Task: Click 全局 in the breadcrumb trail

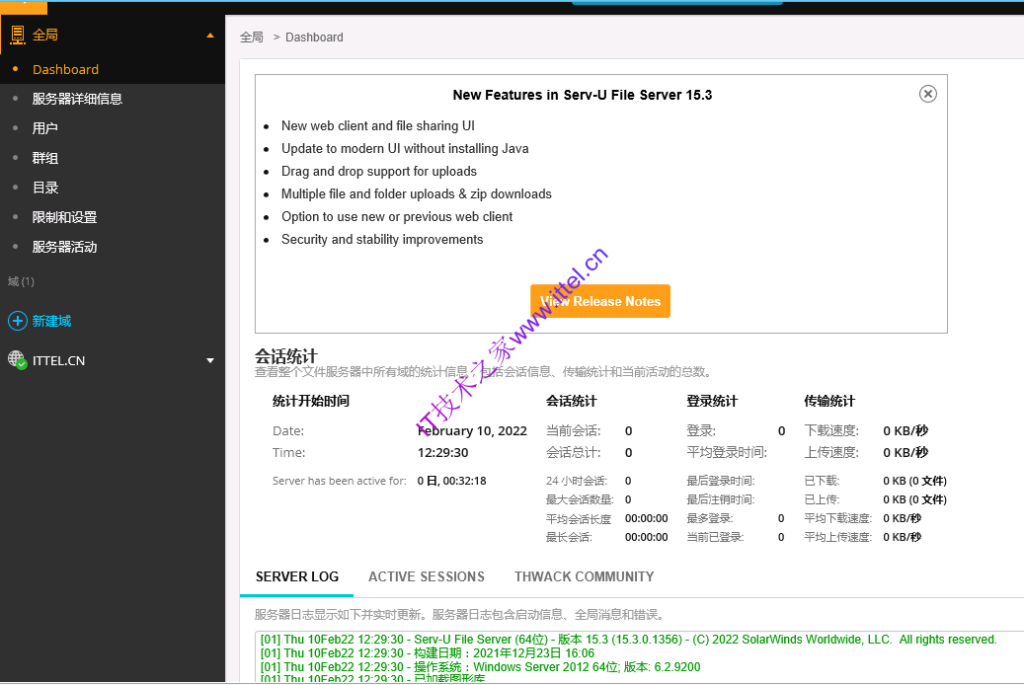Action: pos(251,36)
